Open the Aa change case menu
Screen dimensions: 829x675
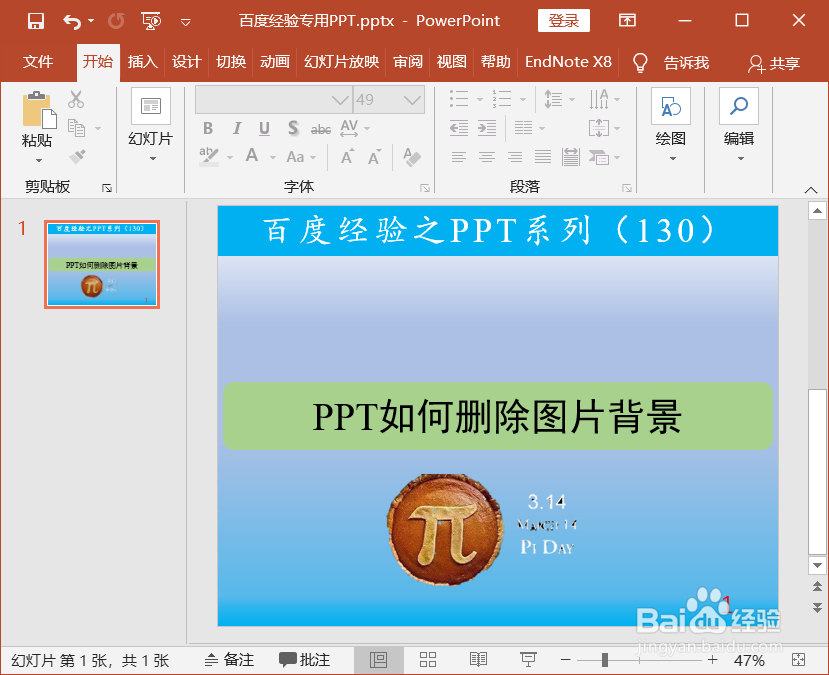coord(301,157)
